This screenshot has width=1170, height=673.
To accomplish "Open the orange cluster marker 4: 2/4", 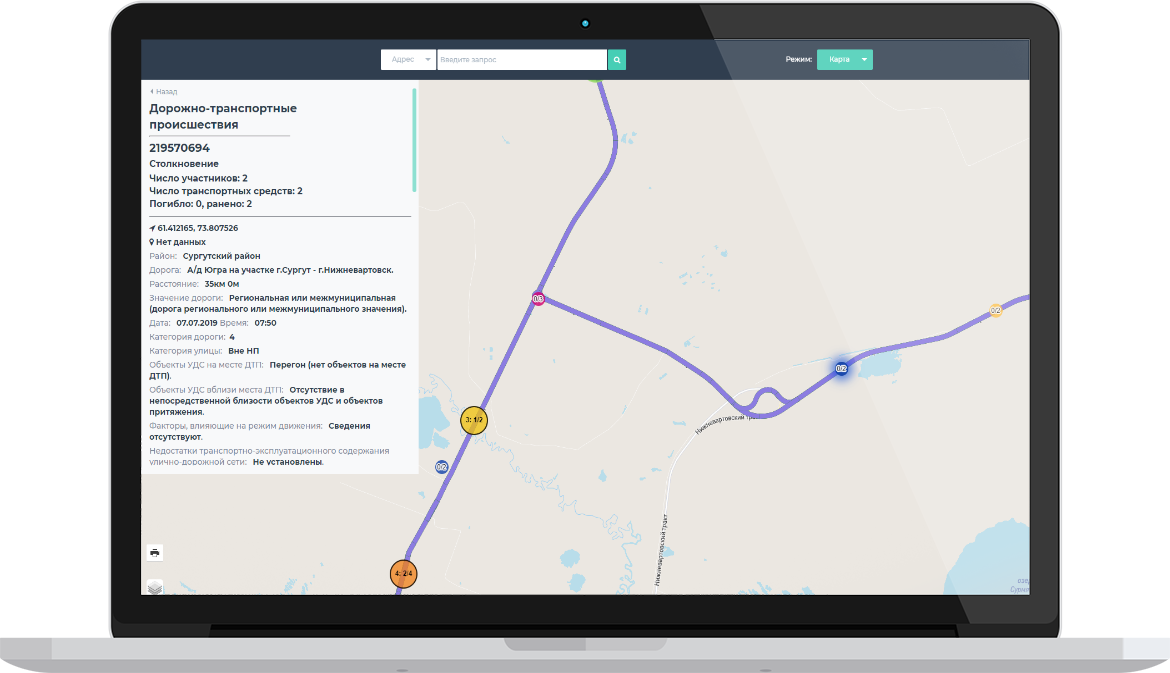I will 403,574.
